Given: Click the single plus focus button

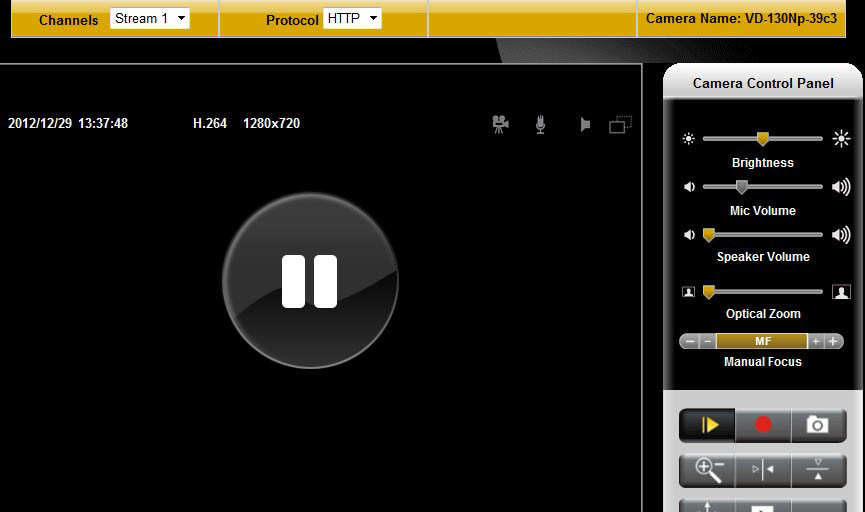Looking at the screenshot, I should pyautogui.click(x=815, y=342).
